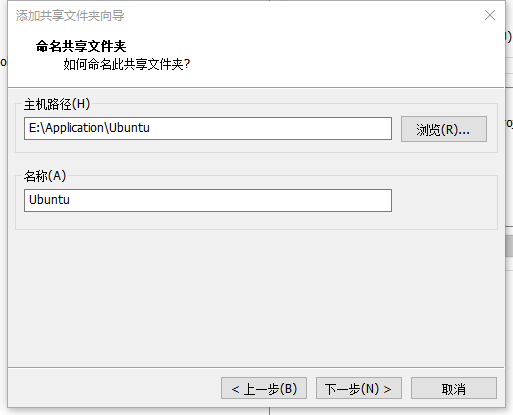
Task: Focus the 主机路径 input field
Action: [208, 128]
